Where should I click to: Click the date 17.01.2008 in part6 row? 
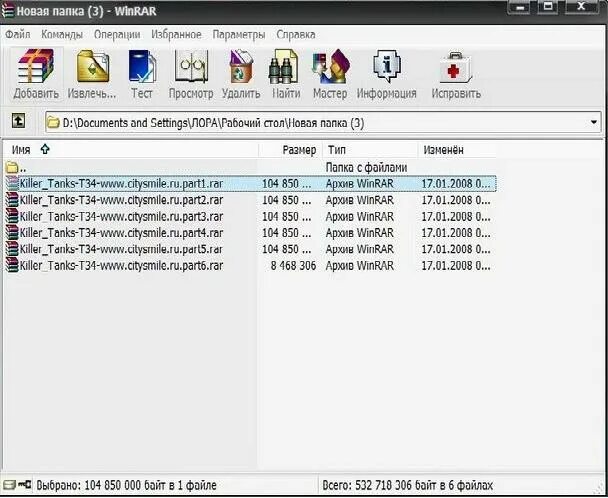coord(456,266)
